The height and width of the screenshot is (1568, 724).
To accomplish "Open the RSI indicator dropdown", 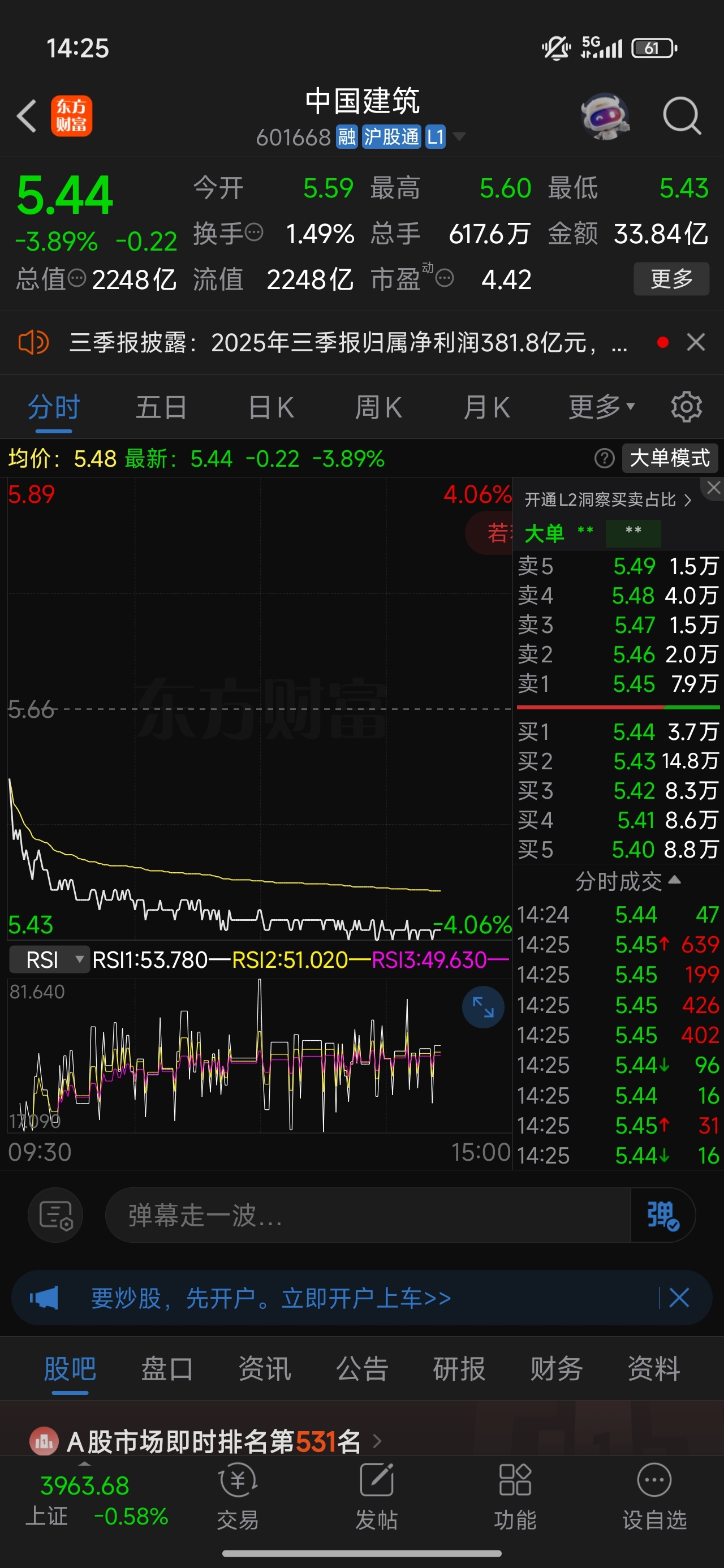I will coord(50,960).
